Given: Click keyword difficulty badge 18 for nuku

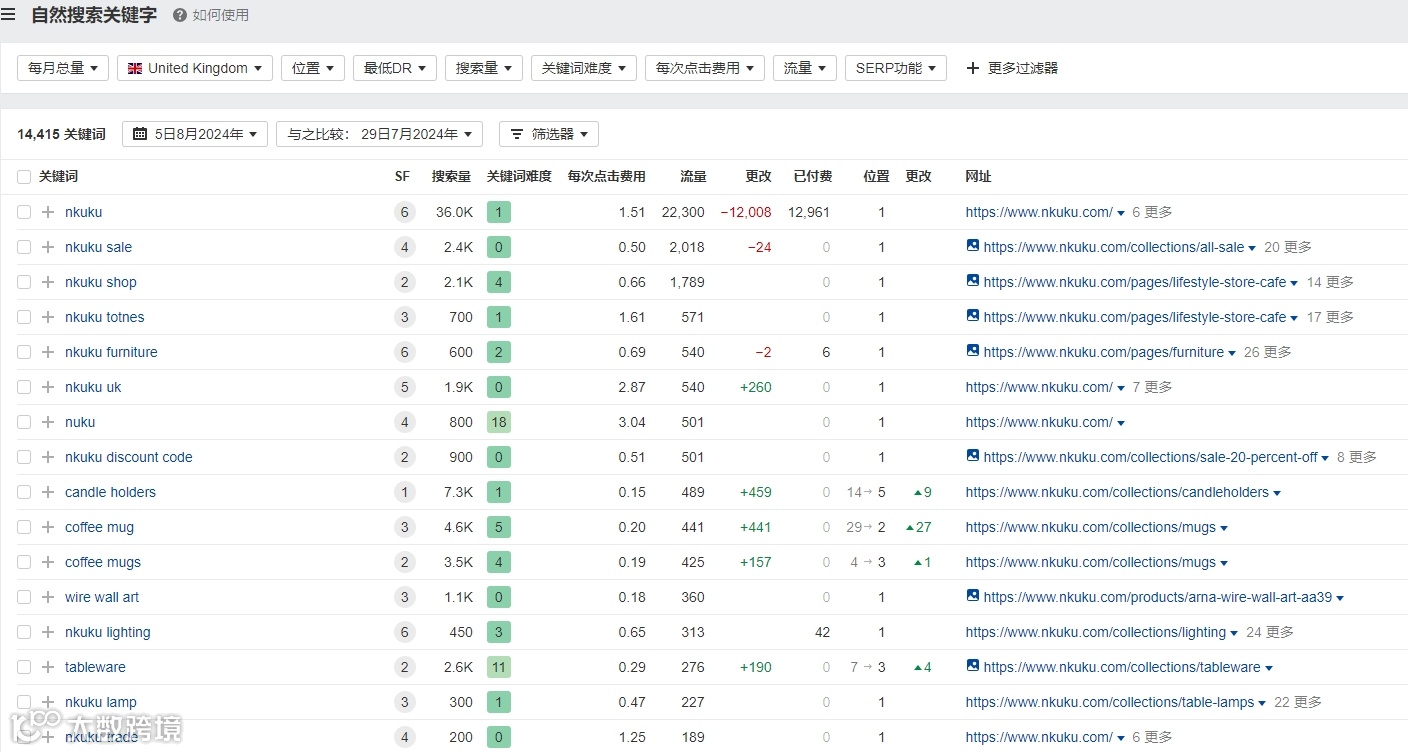Looking at the screenshot, I should (x=499, y=422).
